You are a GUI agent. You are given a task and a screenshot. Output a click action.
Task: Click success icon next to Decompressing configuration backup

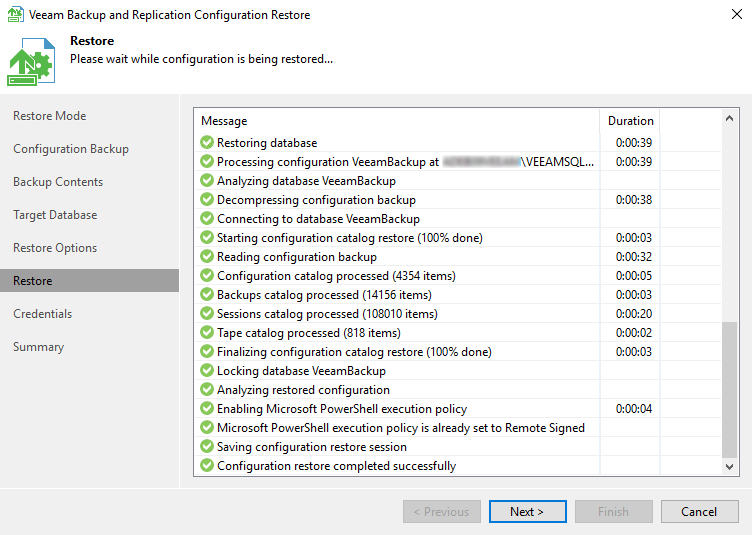[207, 200]
